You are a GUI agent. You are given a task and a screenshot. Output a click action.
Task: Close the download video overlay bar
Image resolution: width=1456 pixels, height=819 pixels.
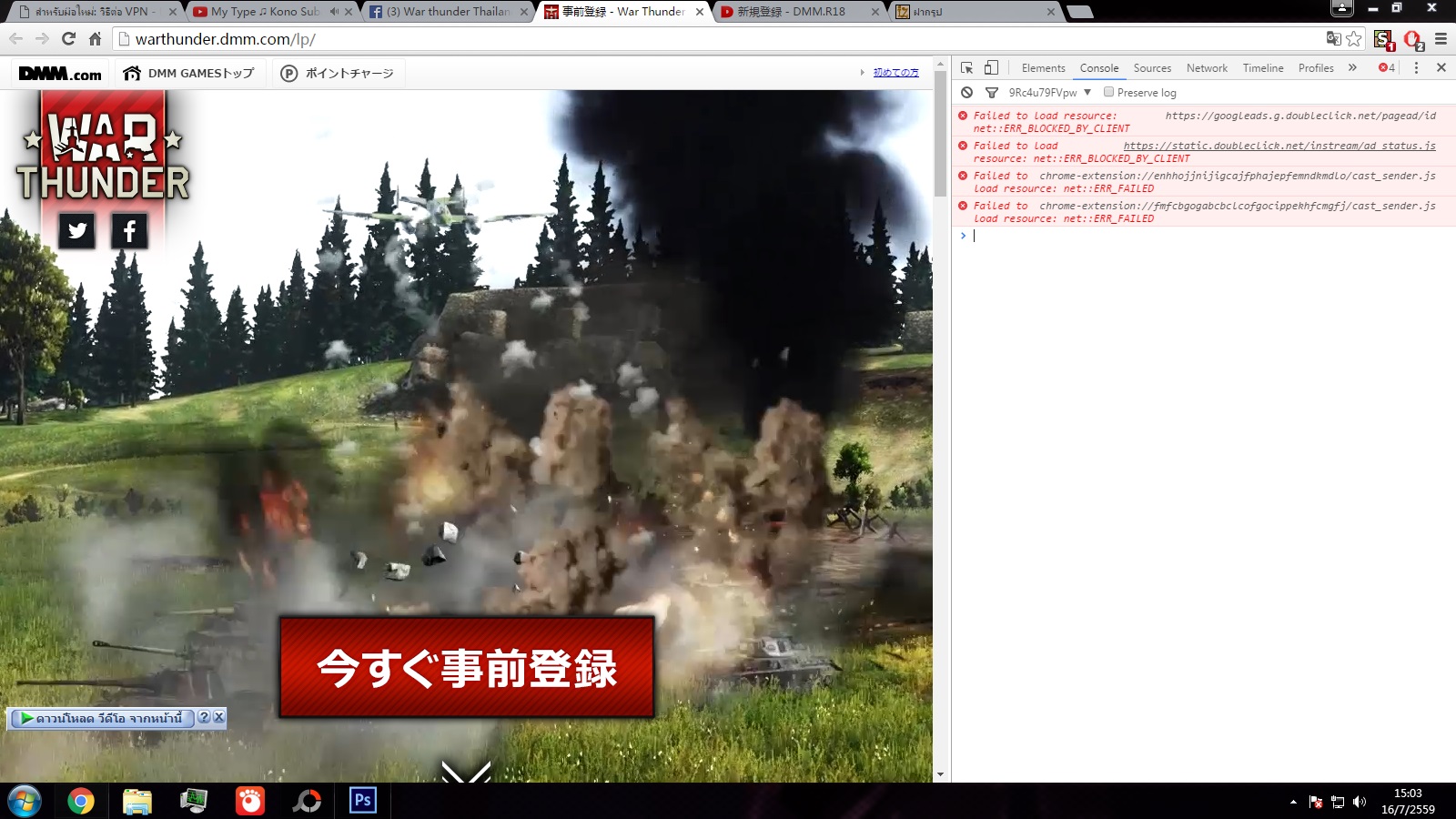(218, 717)
